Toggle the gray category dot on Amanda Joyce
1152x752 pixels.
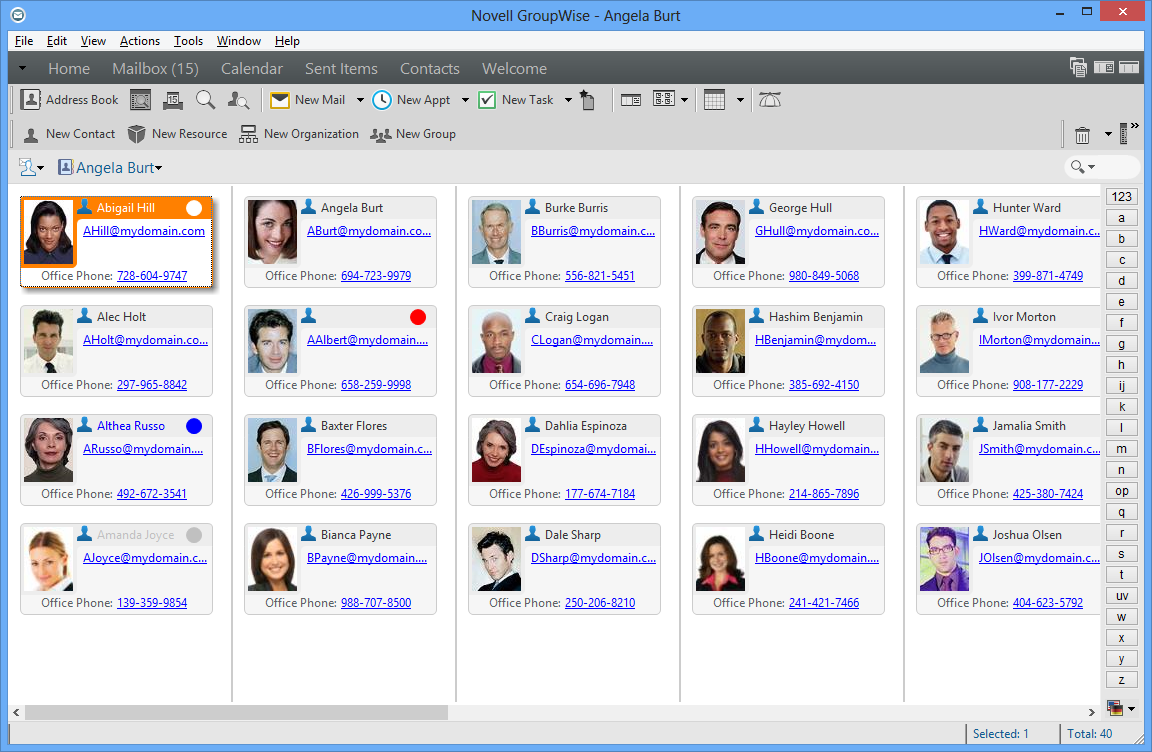coord(194,535)
